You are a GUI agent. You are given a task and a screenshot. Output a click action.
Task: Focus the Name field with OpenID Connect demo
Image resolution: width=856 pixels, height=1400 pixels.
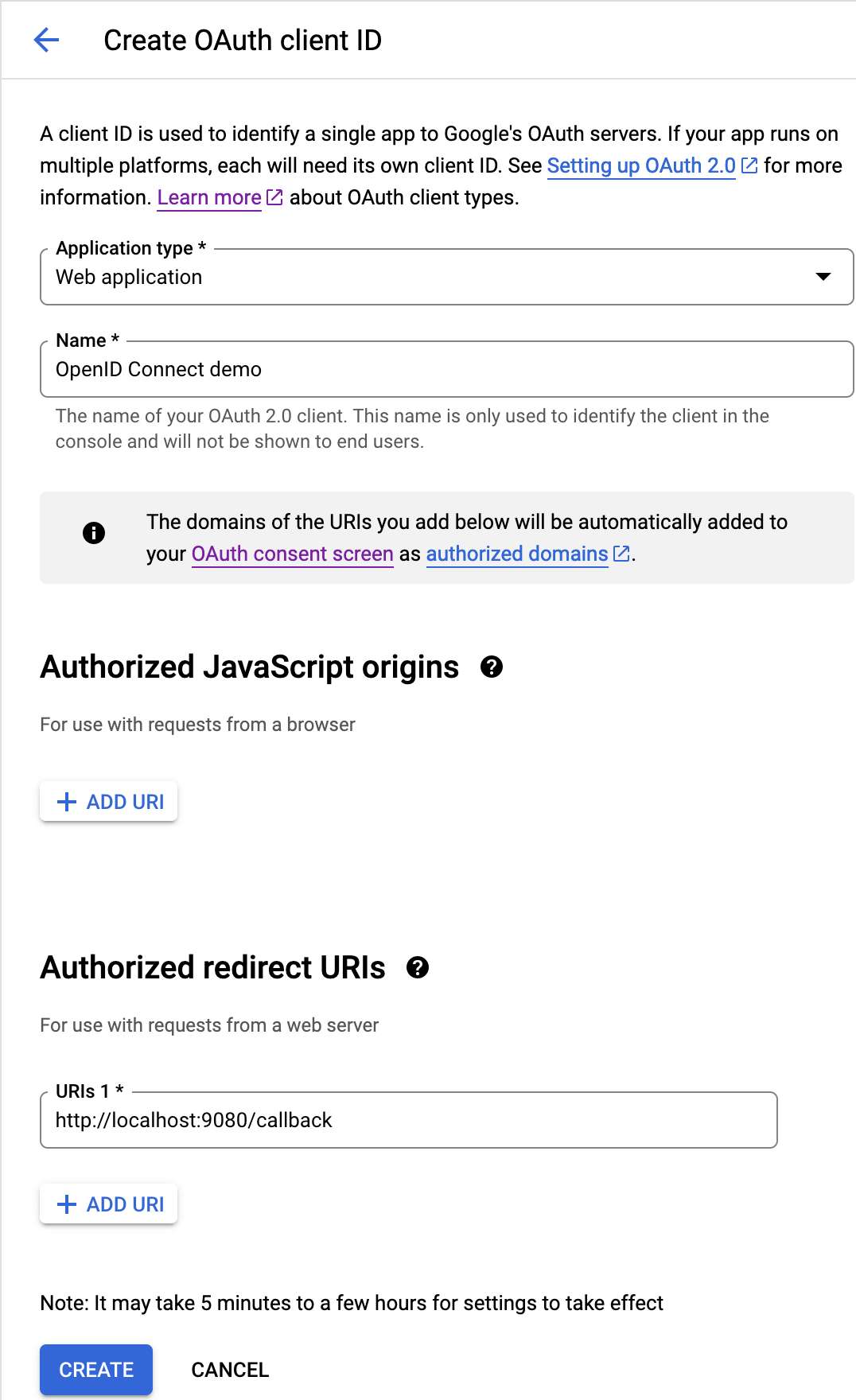coord(446,369)
